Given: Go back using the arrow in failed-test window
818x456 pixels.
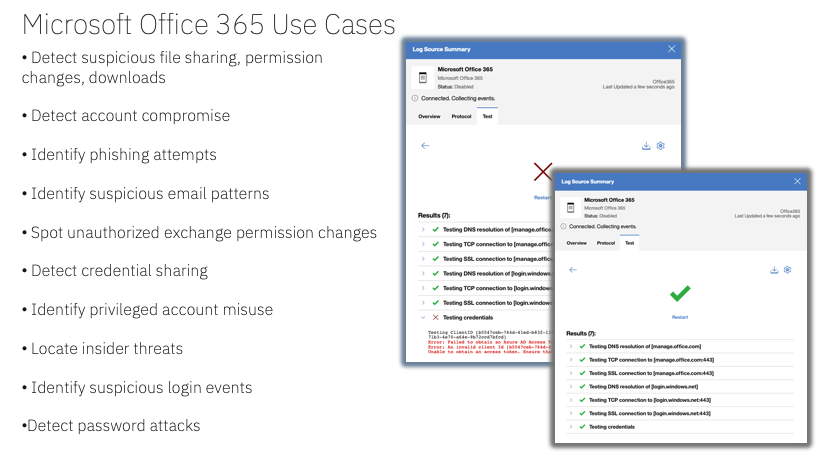Looking at the screenshot, I should (425, 146).
